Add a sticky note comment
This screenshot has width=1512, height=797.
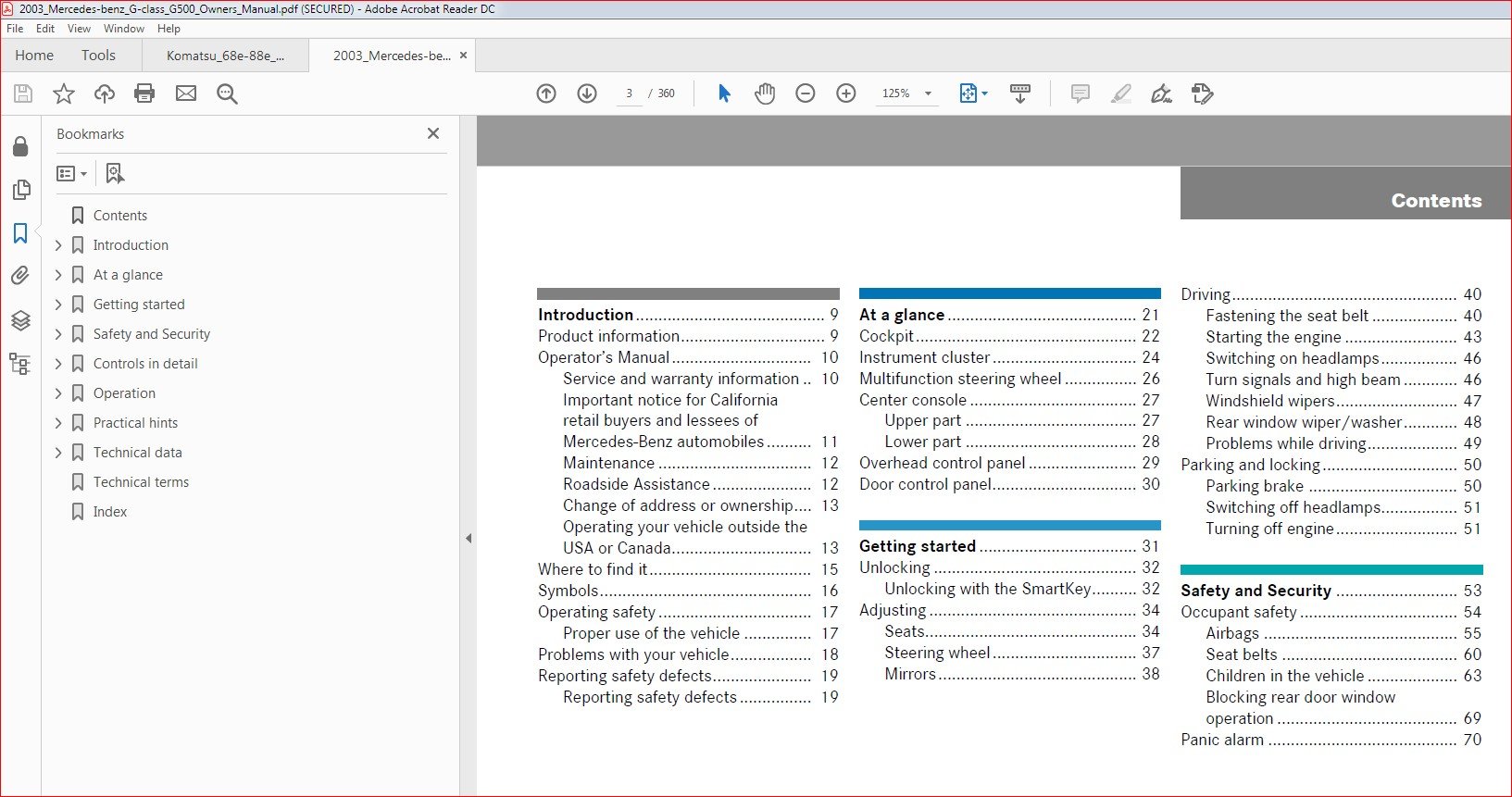pos(1080,93)
